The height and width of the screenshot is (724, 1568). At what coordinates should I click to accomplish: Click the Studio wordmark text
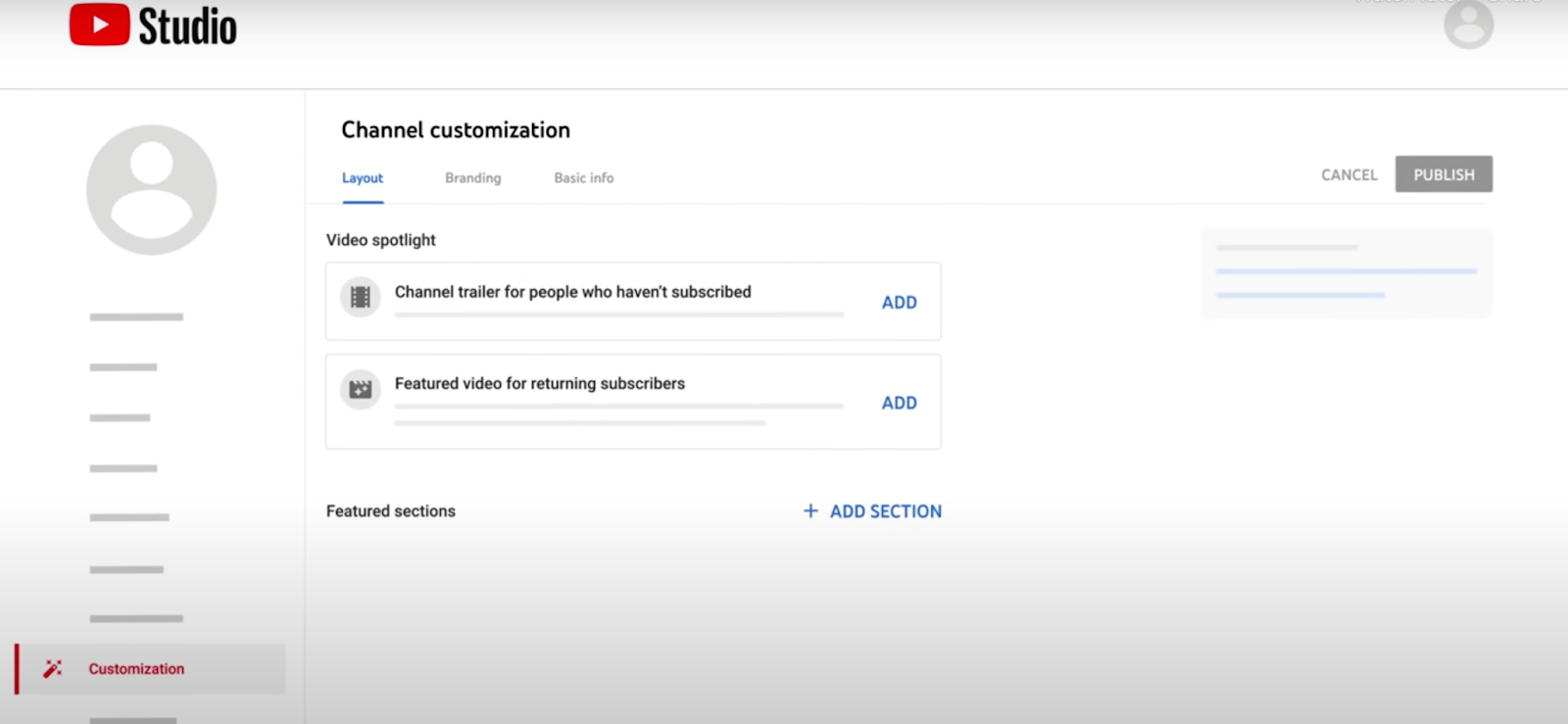tap(187, 26)
